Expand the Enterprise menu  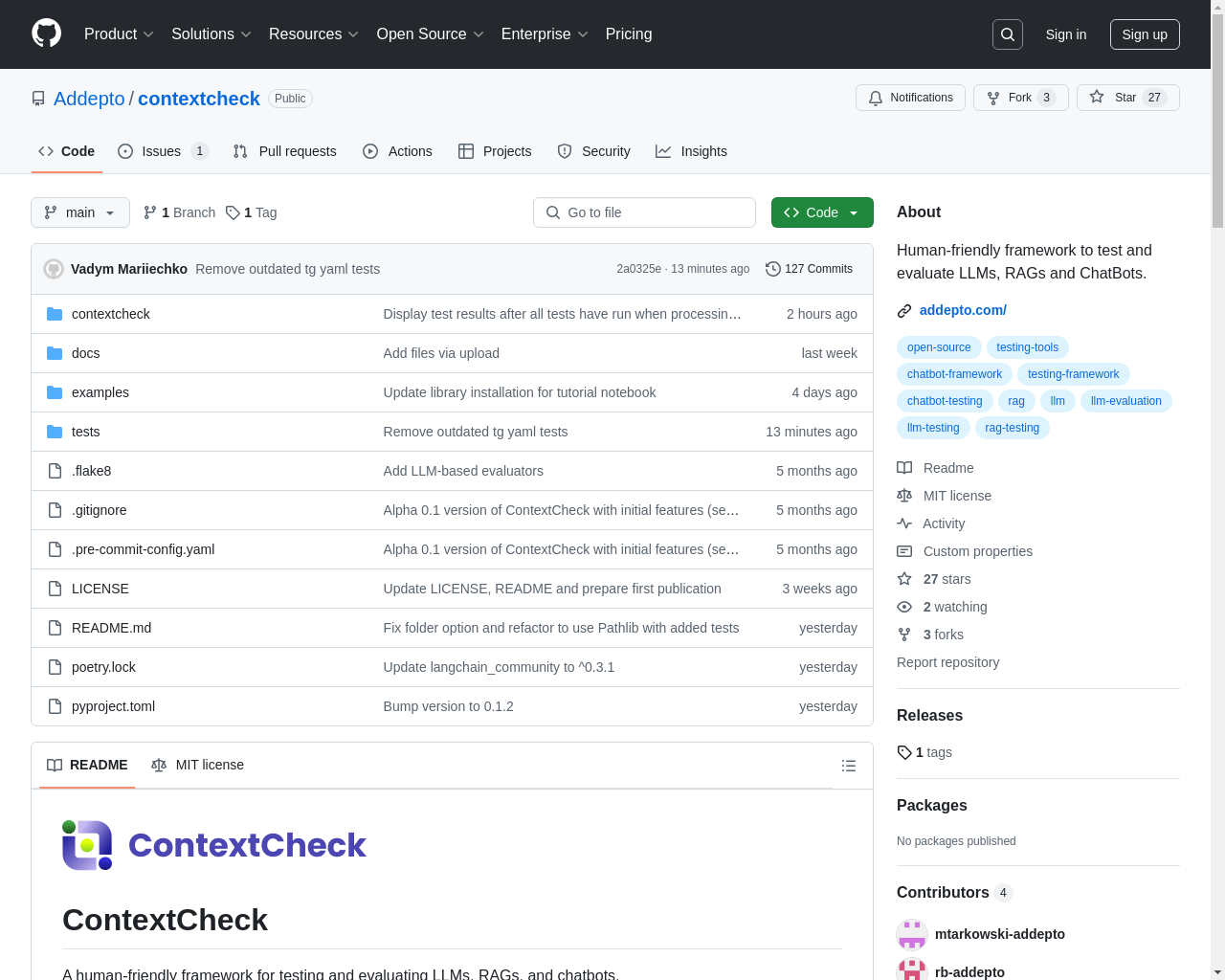click(545, 34)
